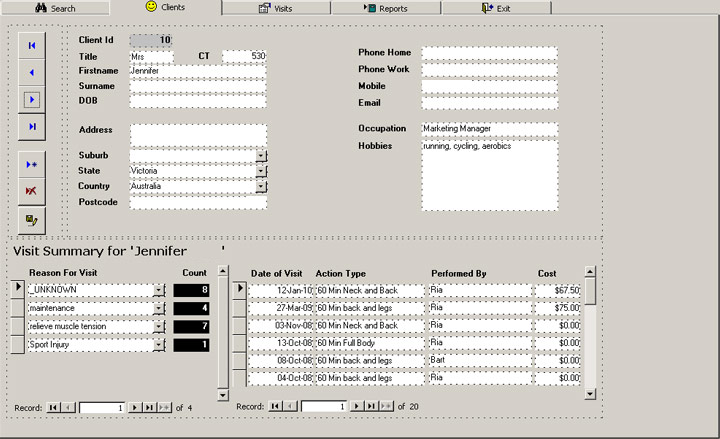Previous record button in Reason list navigator
Screen dimensions: 720x439
click(68, 407)
